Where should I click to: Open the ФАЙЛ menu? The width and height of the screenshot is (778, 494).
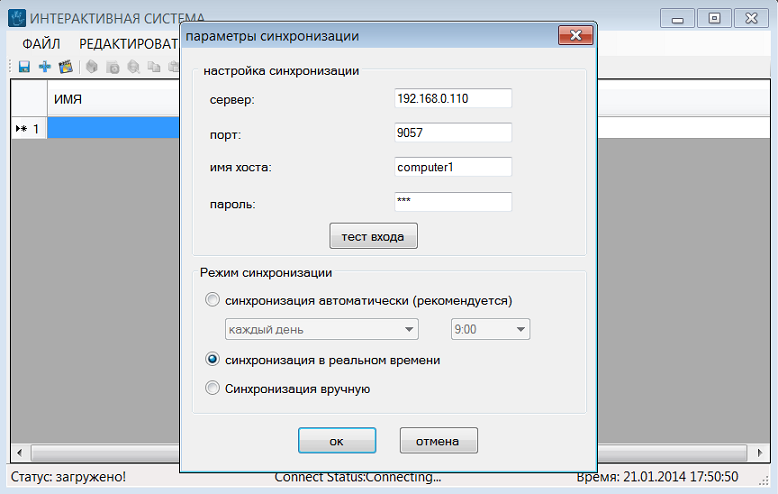[41, 43]
